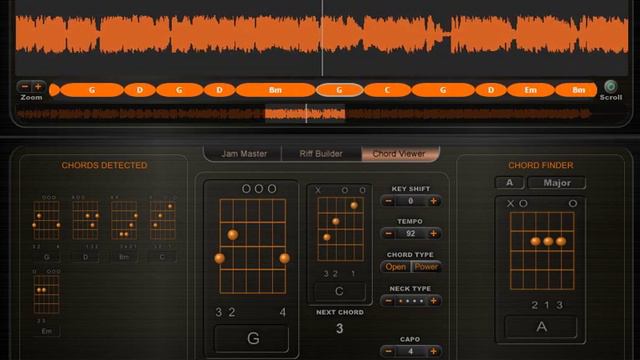Screen dimensions: 640x360
Task: Pick G chord diagram in Chords Detected
Action: [x=47, y=220]
